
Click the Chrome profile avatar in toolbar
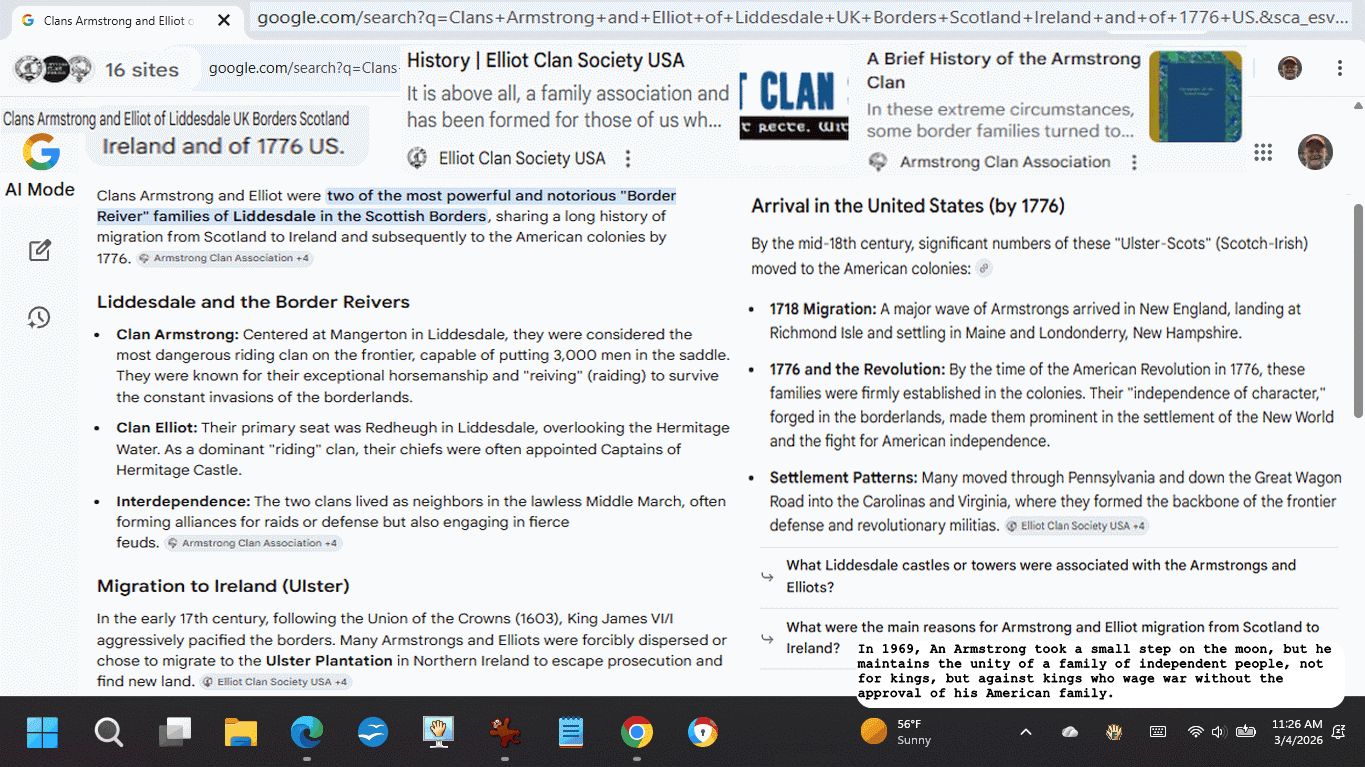tap(1289, 68)
